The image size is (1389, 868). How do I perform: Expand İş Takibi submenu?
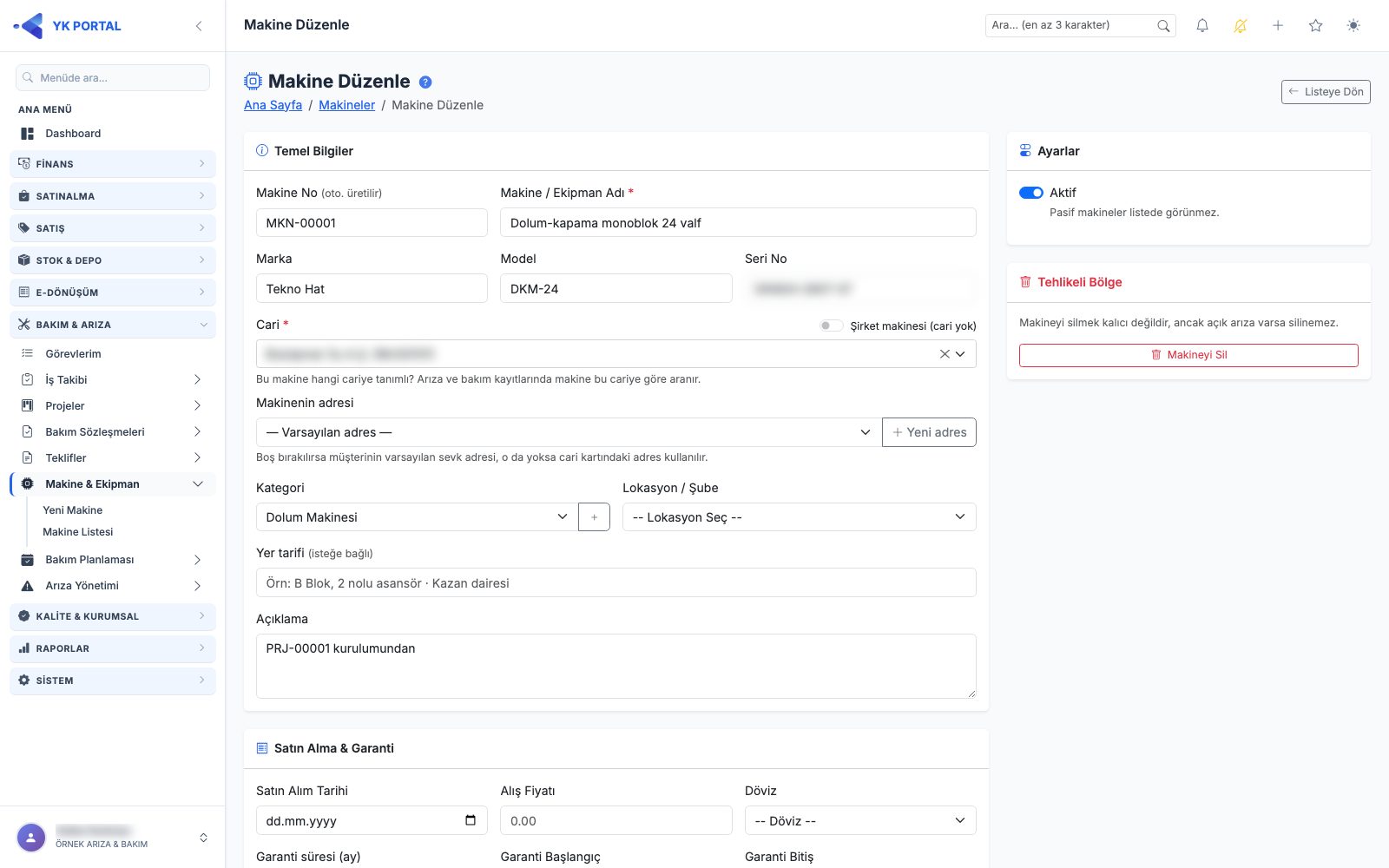[x=113, y=380]
